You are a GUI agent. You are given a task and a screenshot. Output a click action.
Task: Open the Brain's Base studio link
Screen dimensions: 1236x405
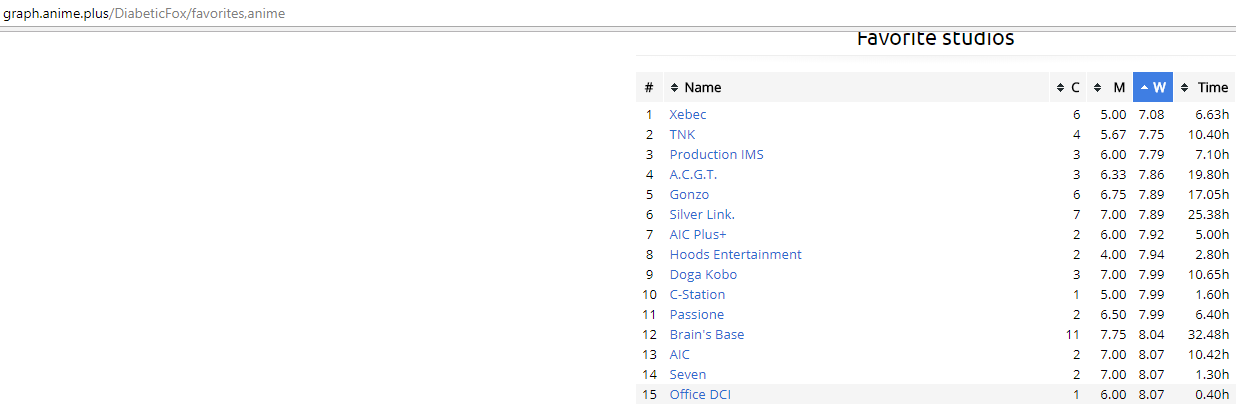click(707, 335)
